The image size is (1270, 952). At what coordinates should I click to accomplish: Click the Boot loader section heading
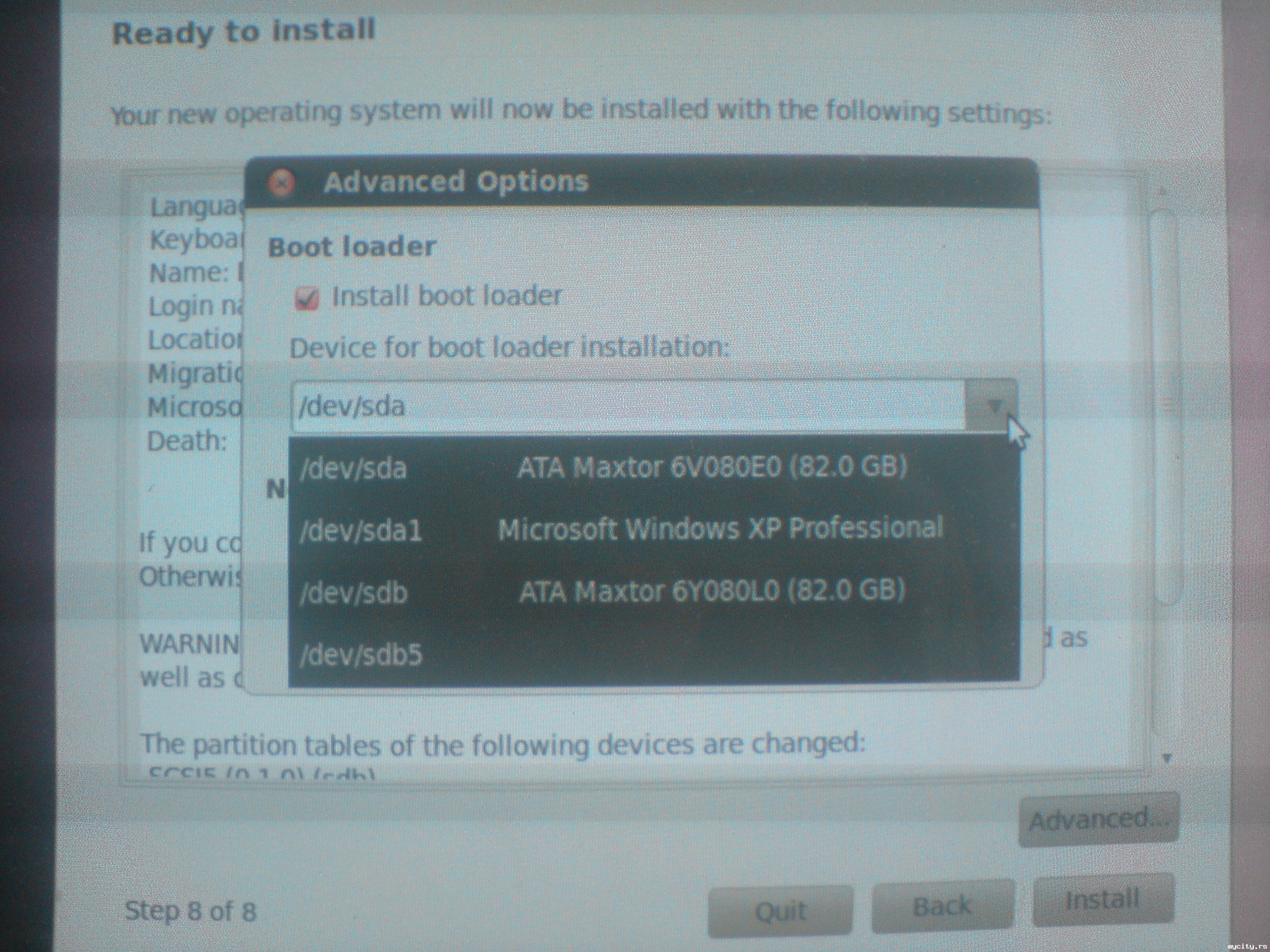352,247
